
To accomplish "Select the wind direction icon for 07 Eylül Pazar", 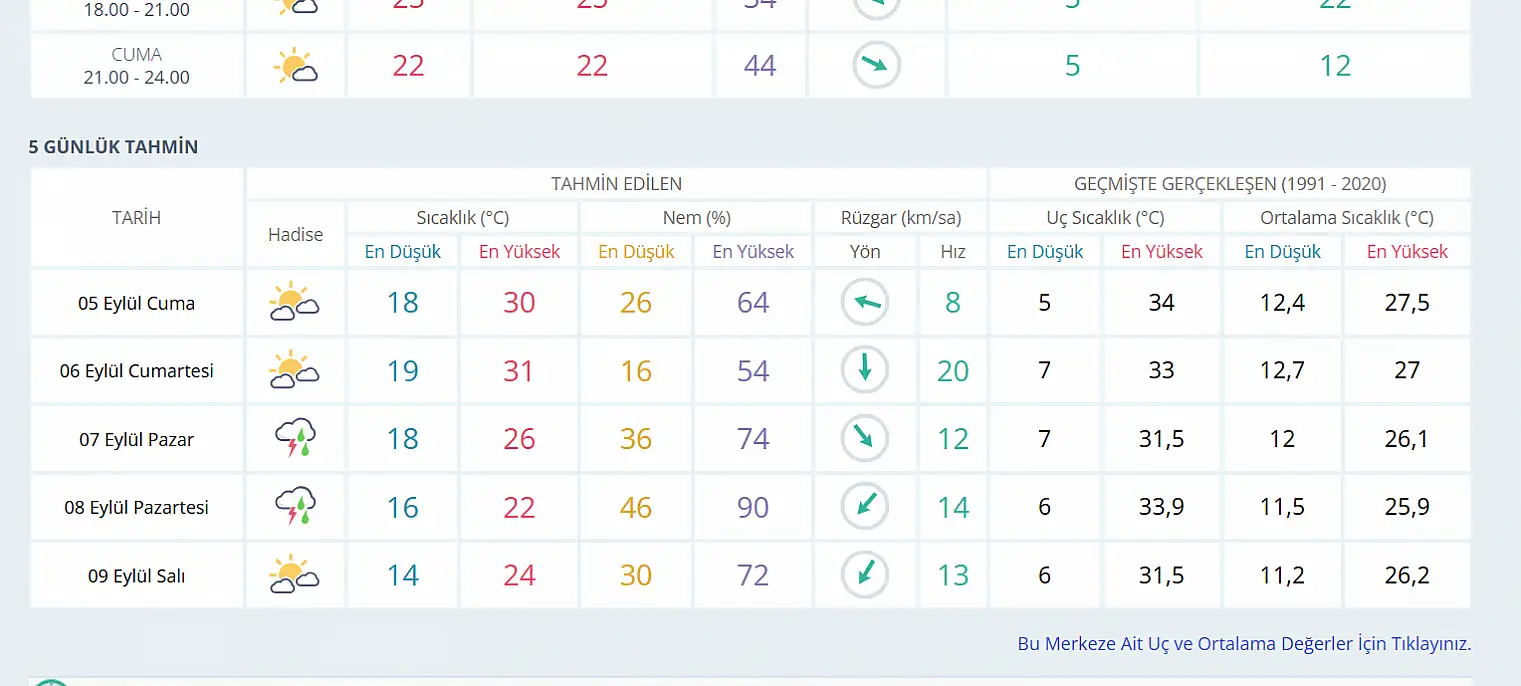I will (865, 438).
